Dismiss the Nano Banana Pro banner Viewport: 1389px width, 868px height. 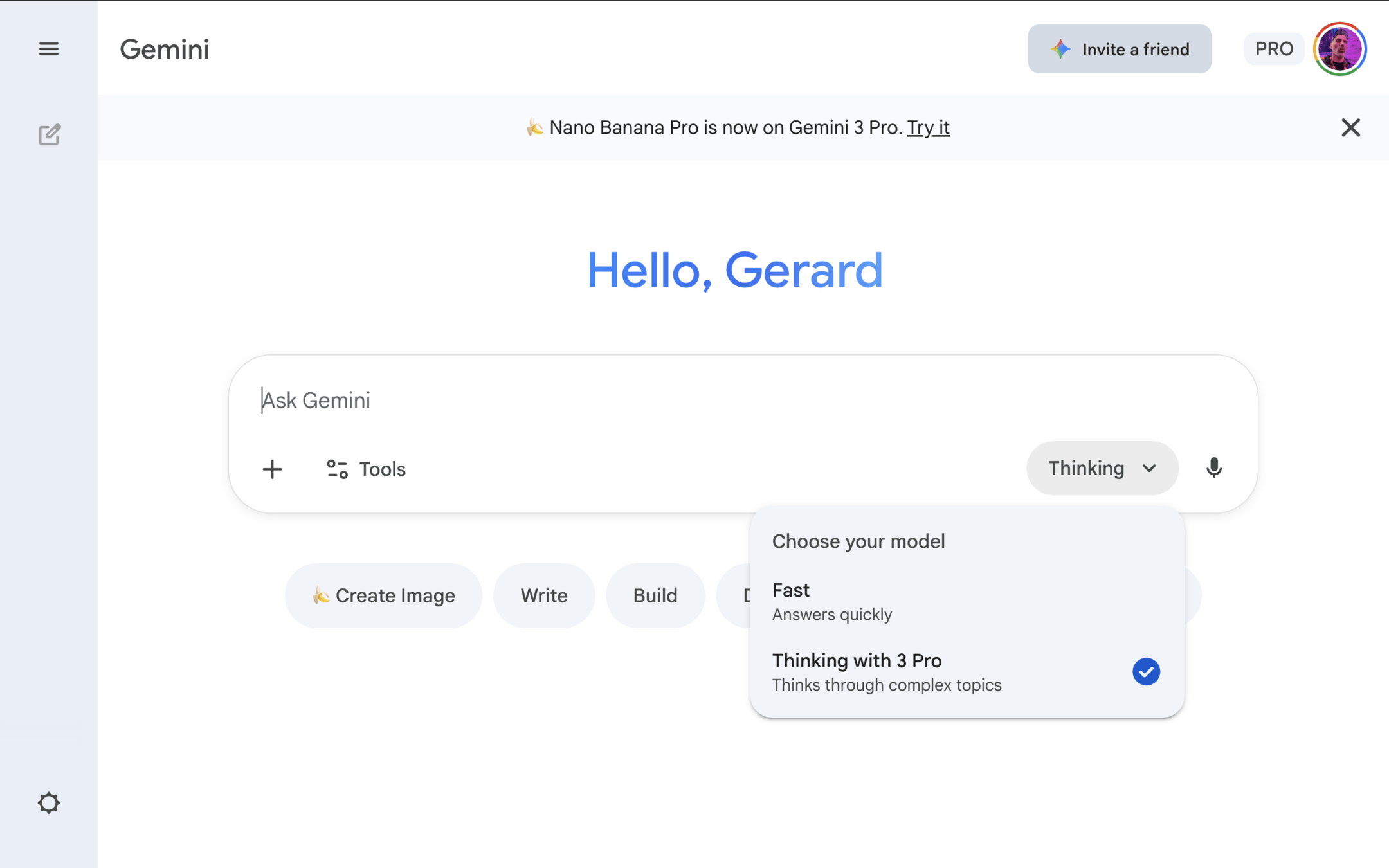pos(1350,127)
